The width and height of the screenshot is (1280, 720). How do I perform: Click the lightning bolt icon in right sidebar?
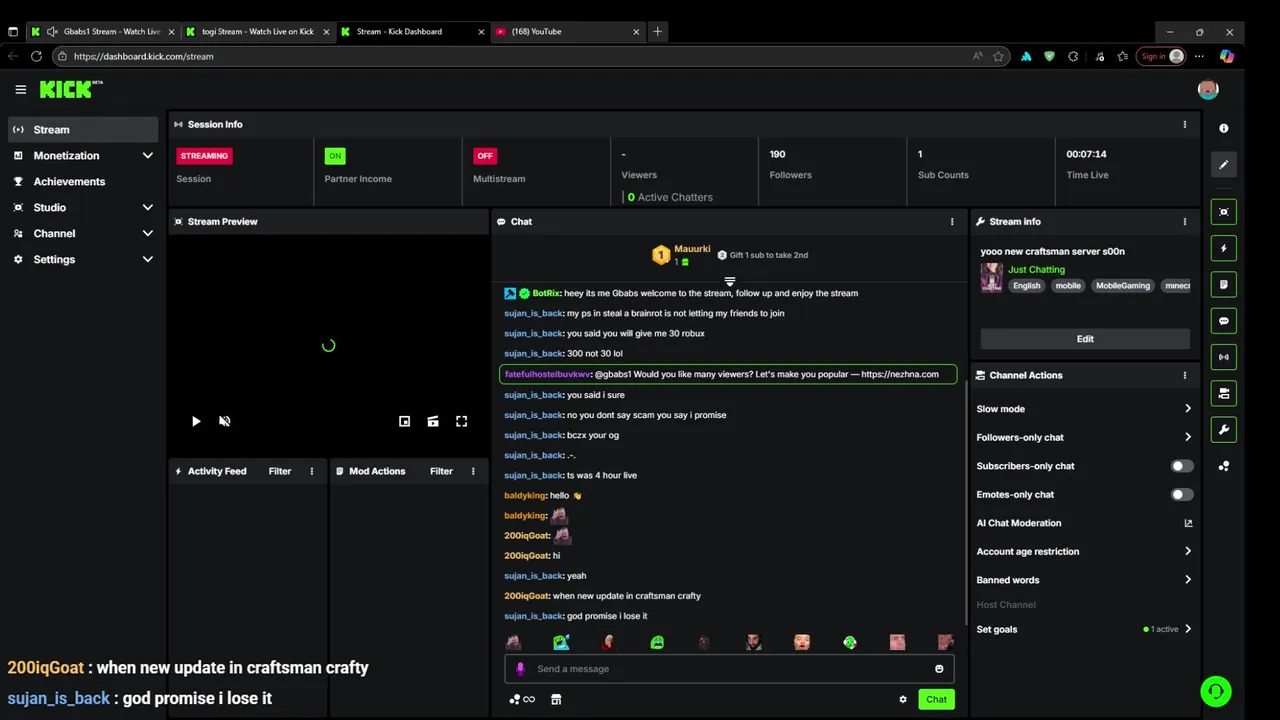tap(1224, 248)
